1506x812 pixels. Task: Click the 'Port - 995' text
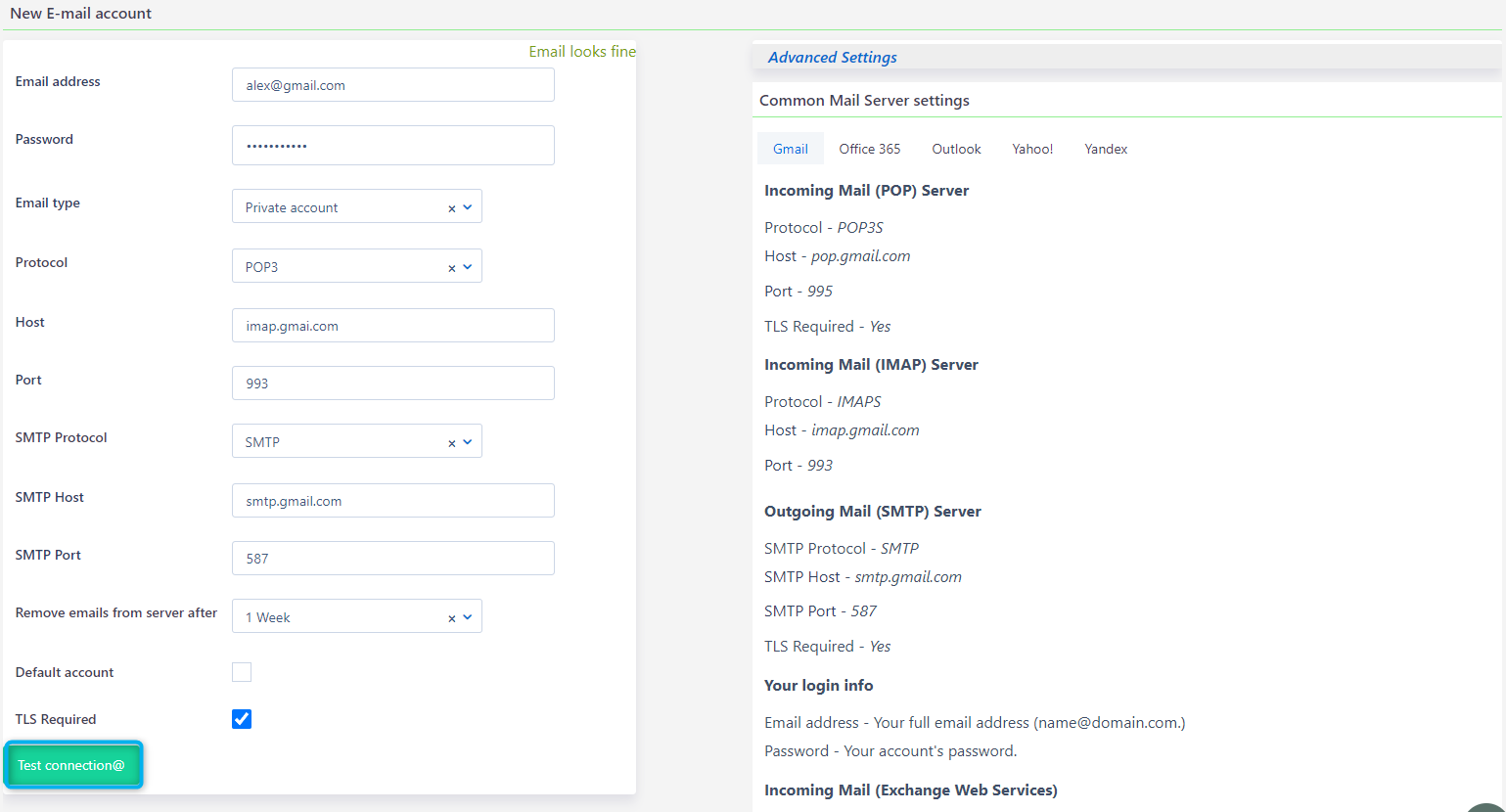tap(799, 292)
